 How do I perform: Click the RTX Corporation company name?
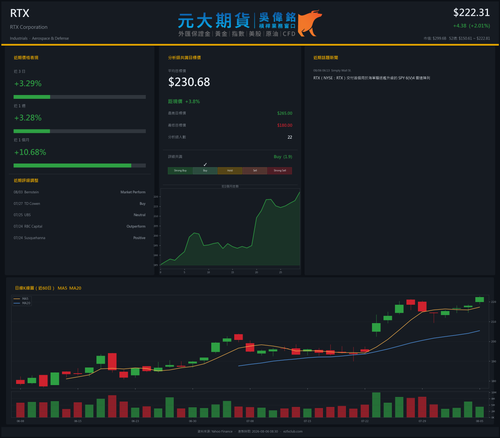pyautogui.click(x=29, y=27)
